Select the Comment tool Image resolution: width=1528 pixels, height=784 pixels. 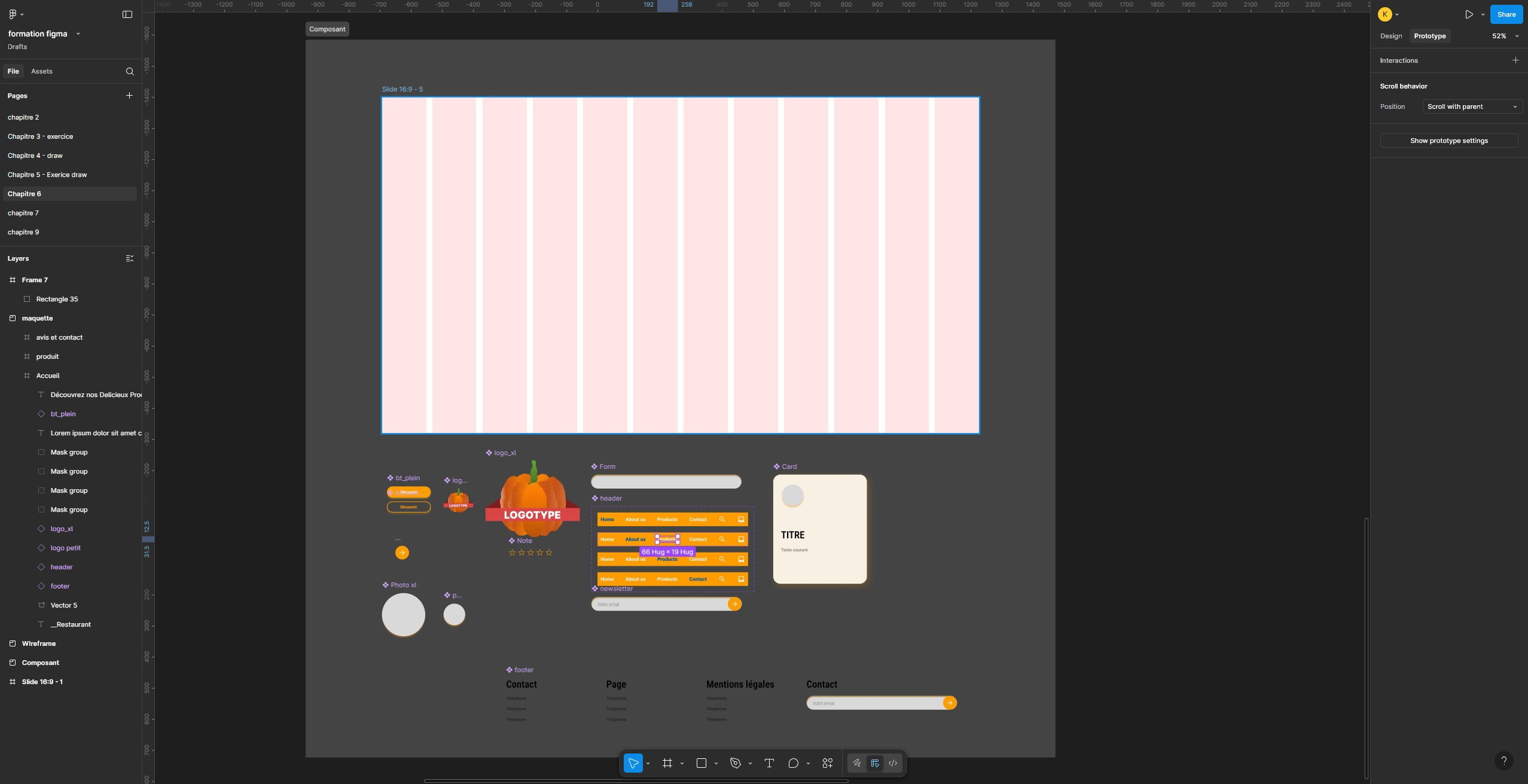[793, 763]
